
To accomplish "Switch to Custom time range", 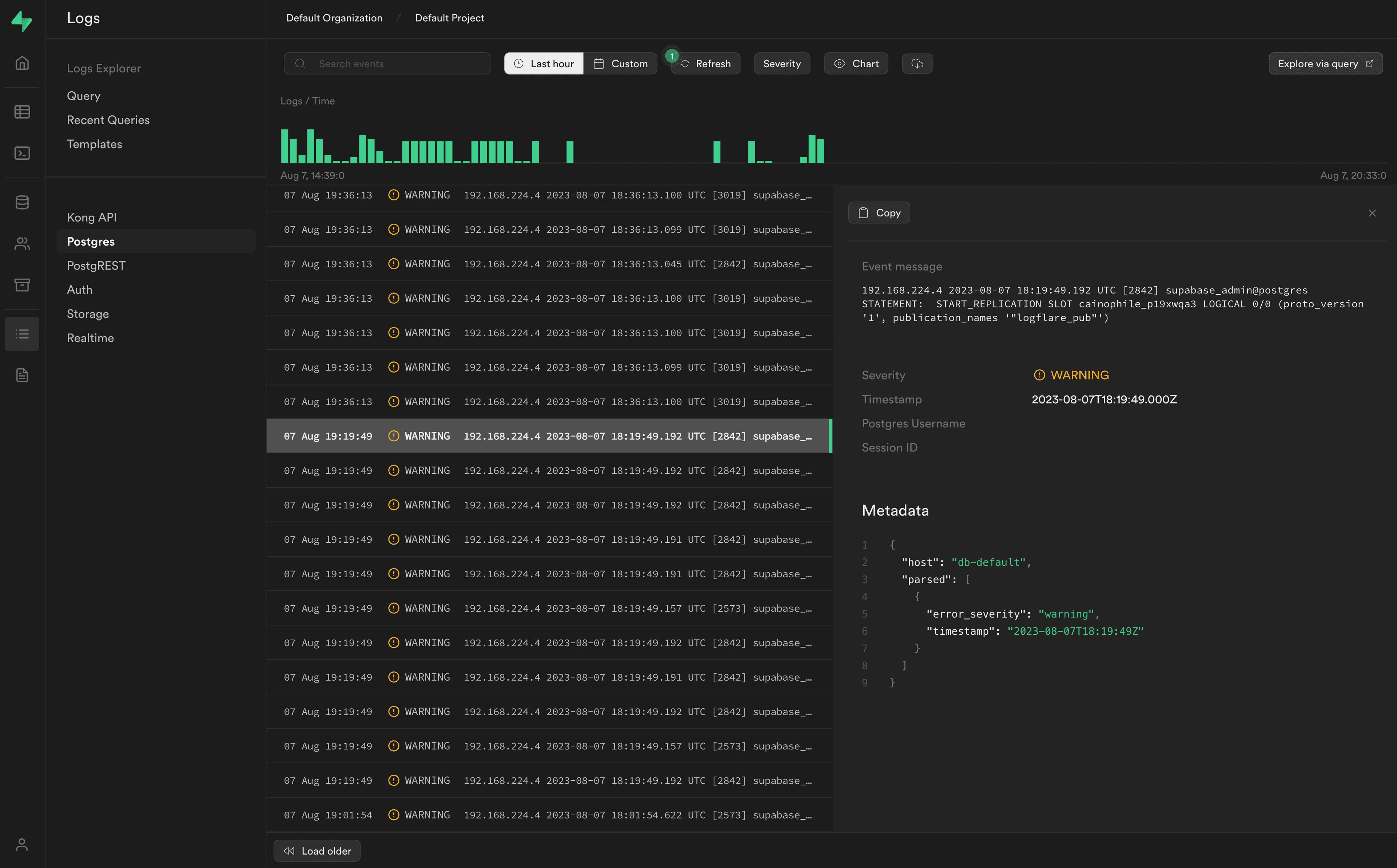I will pyautogui.click(x=620, y=64).
